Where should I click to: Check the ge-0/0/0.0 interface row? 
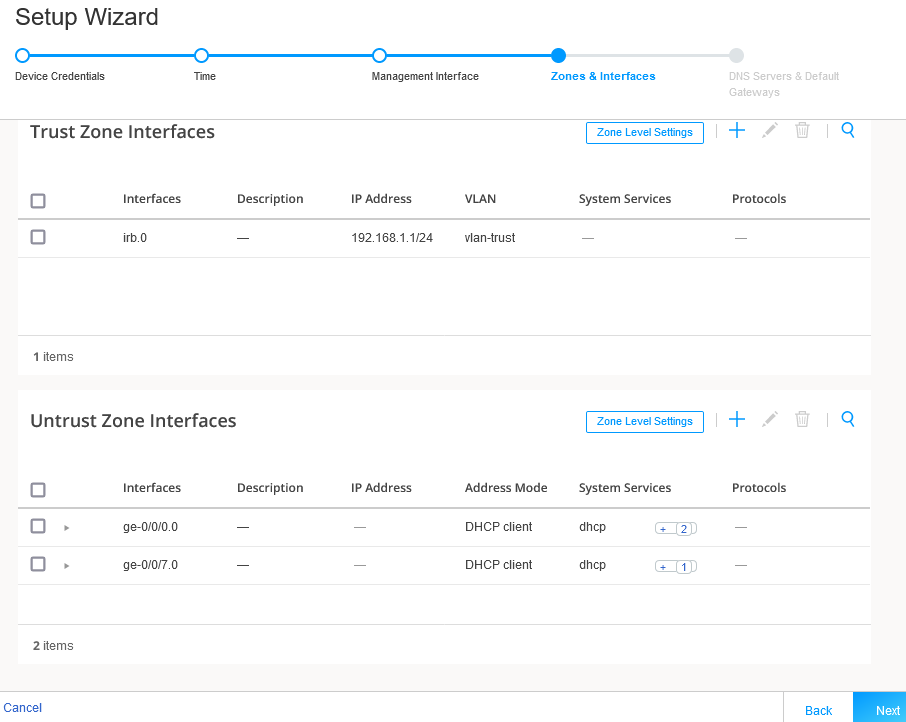37,526
